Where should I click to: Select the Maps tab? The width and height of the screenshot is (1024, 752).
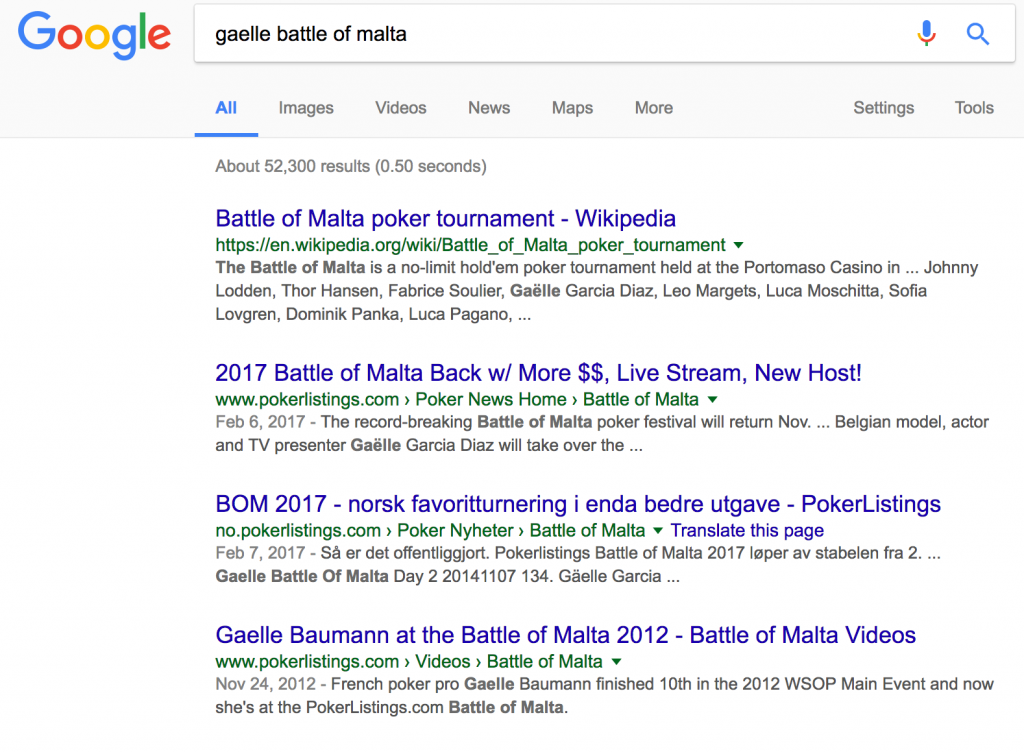[572, 108]
